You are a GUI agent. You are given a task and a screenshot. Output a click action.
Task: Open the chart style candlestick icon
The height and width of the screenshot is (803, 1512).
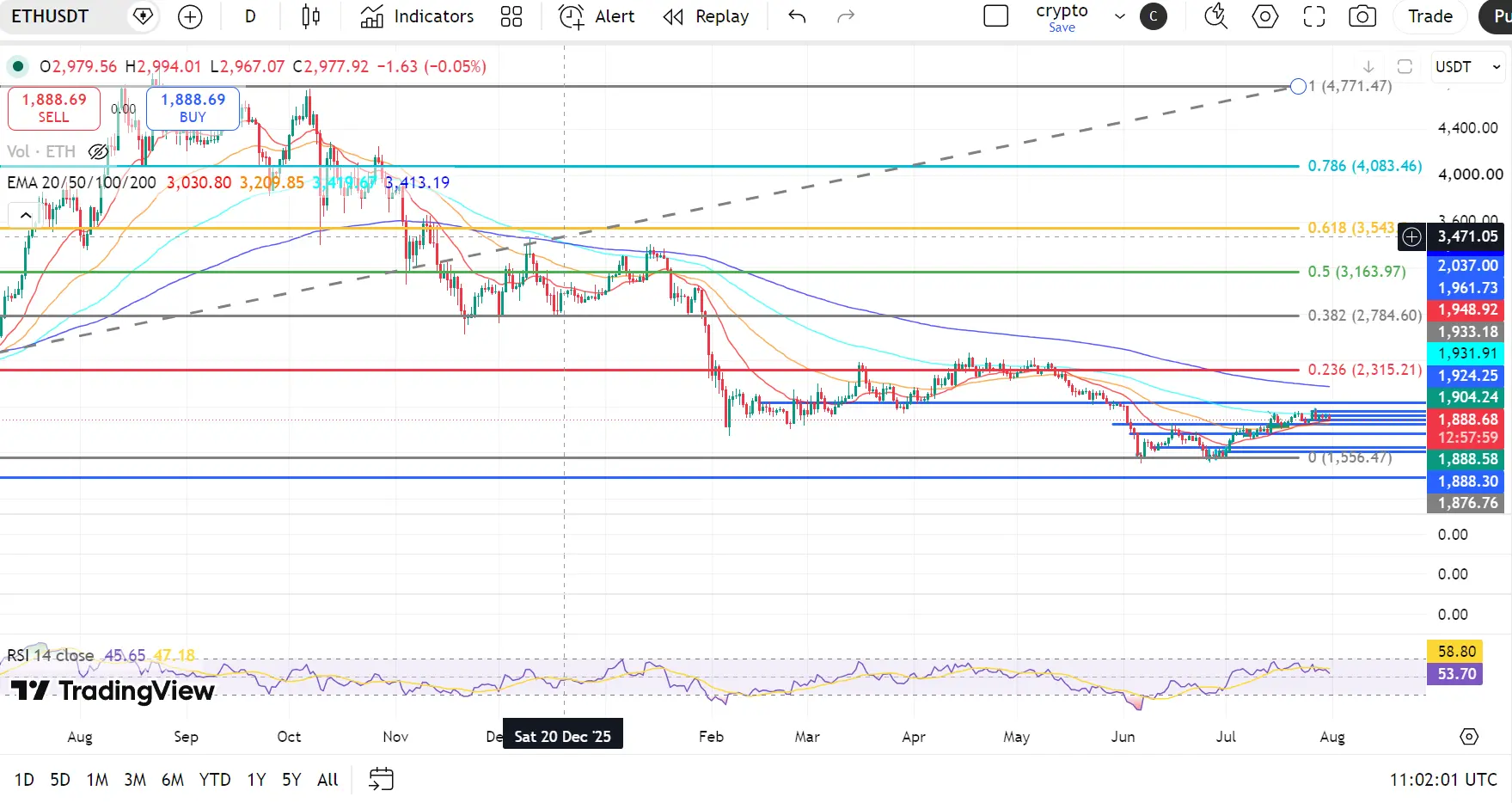[x=311, y=16]
